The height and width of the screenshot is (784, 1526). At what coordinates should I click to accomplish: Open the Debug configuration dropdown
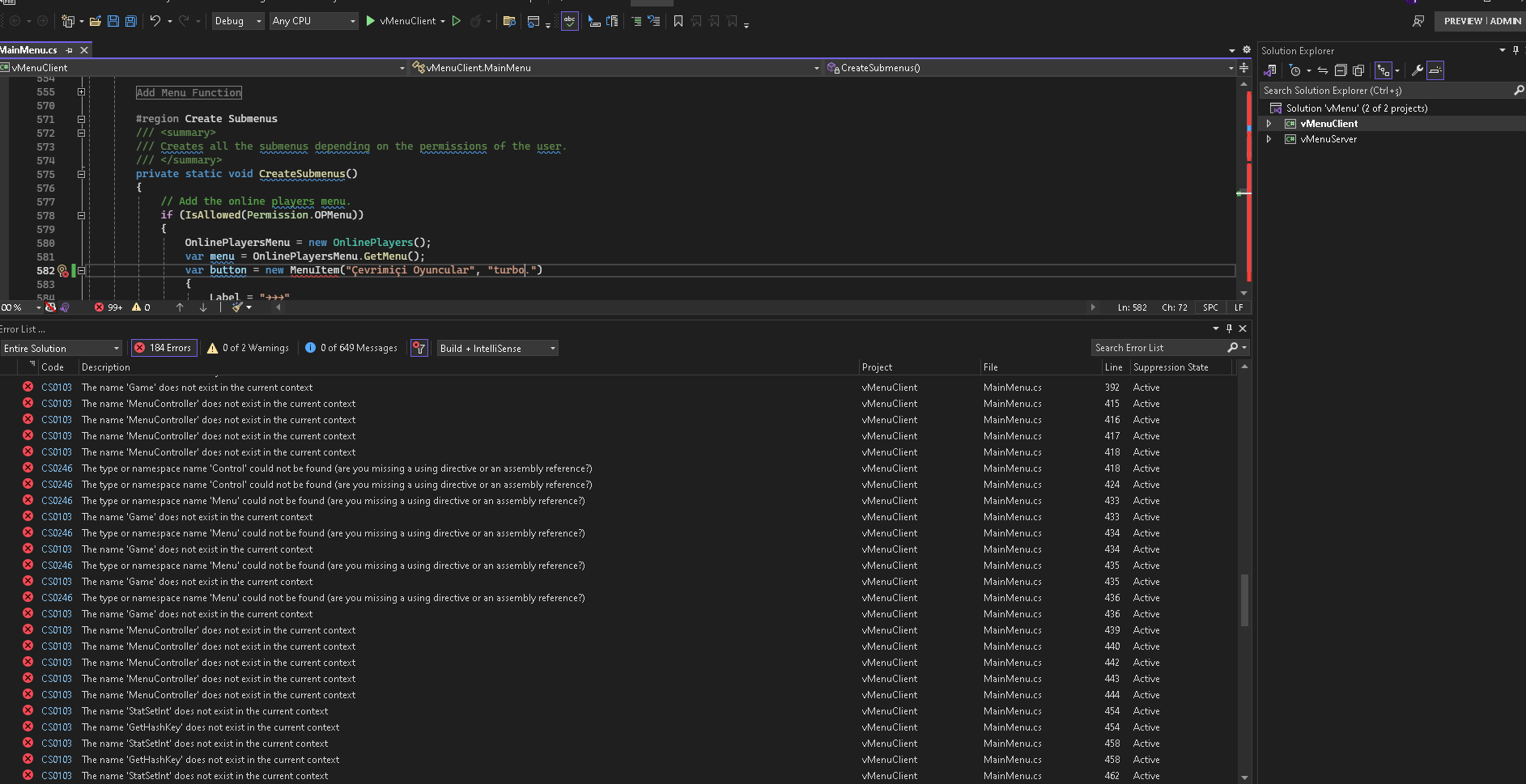pos(238,21)
